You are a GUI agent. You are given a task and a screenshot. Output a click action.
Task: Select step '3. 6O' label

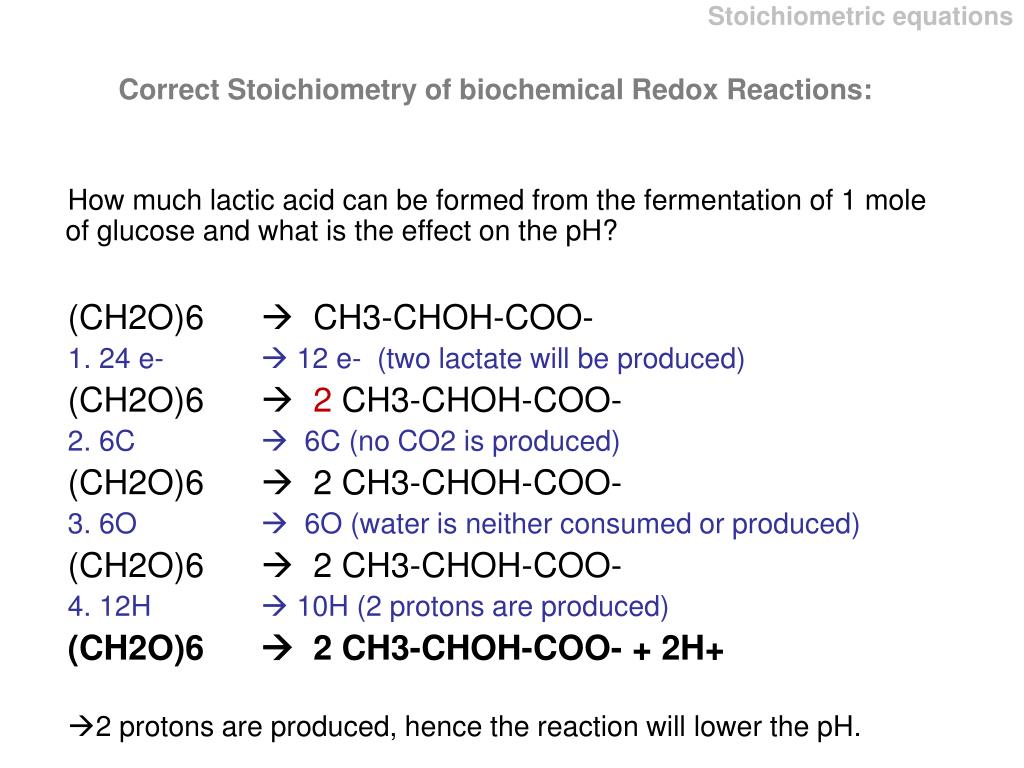click(x=102, y=524)
